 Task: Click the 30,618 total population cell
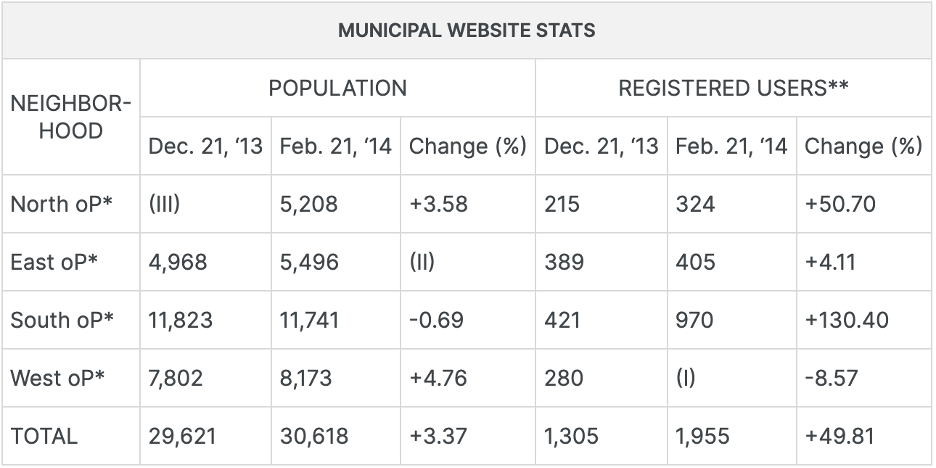pos(313,436)
